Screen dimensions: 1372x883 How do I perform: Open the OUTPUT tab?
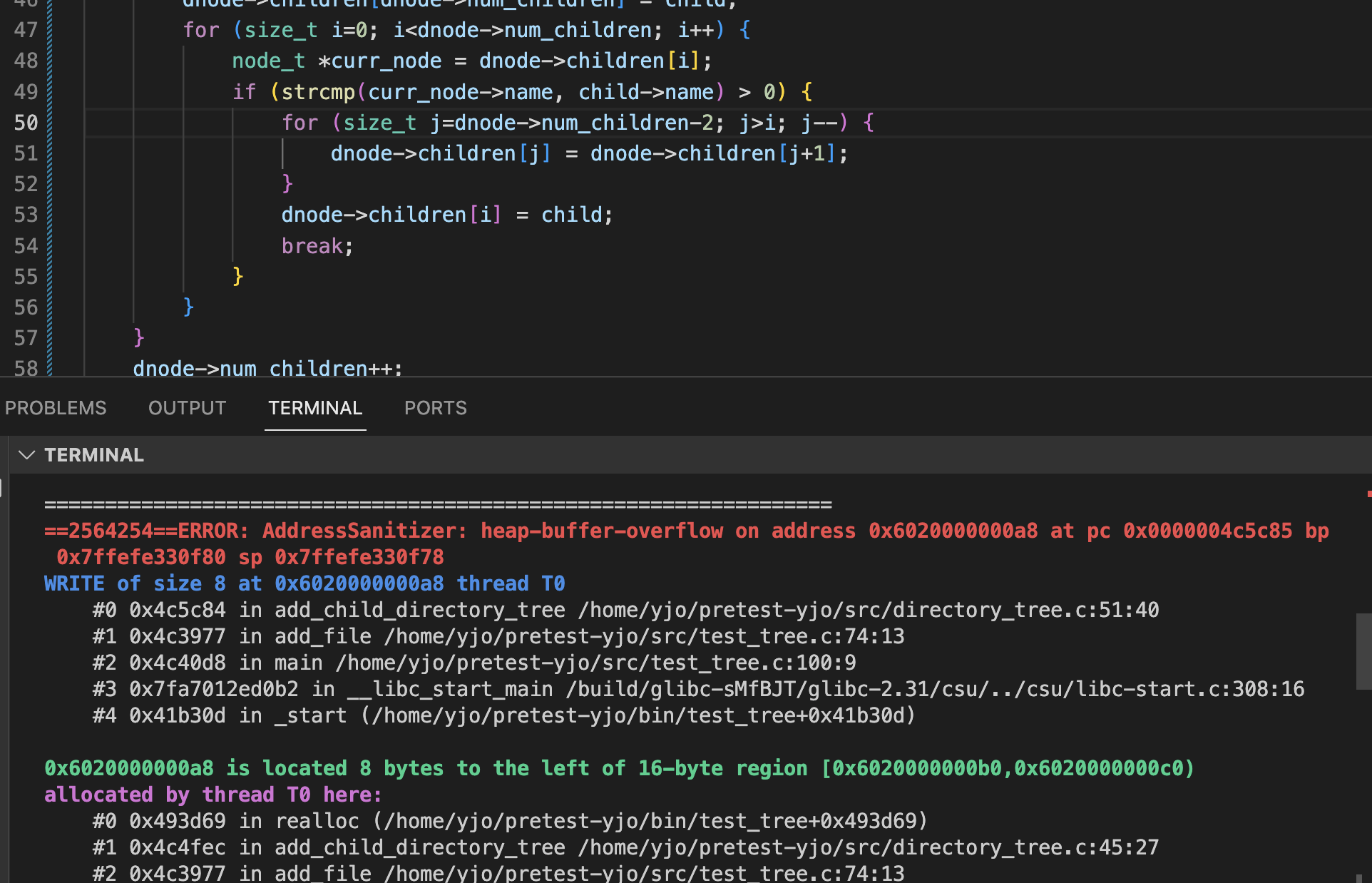187,408
